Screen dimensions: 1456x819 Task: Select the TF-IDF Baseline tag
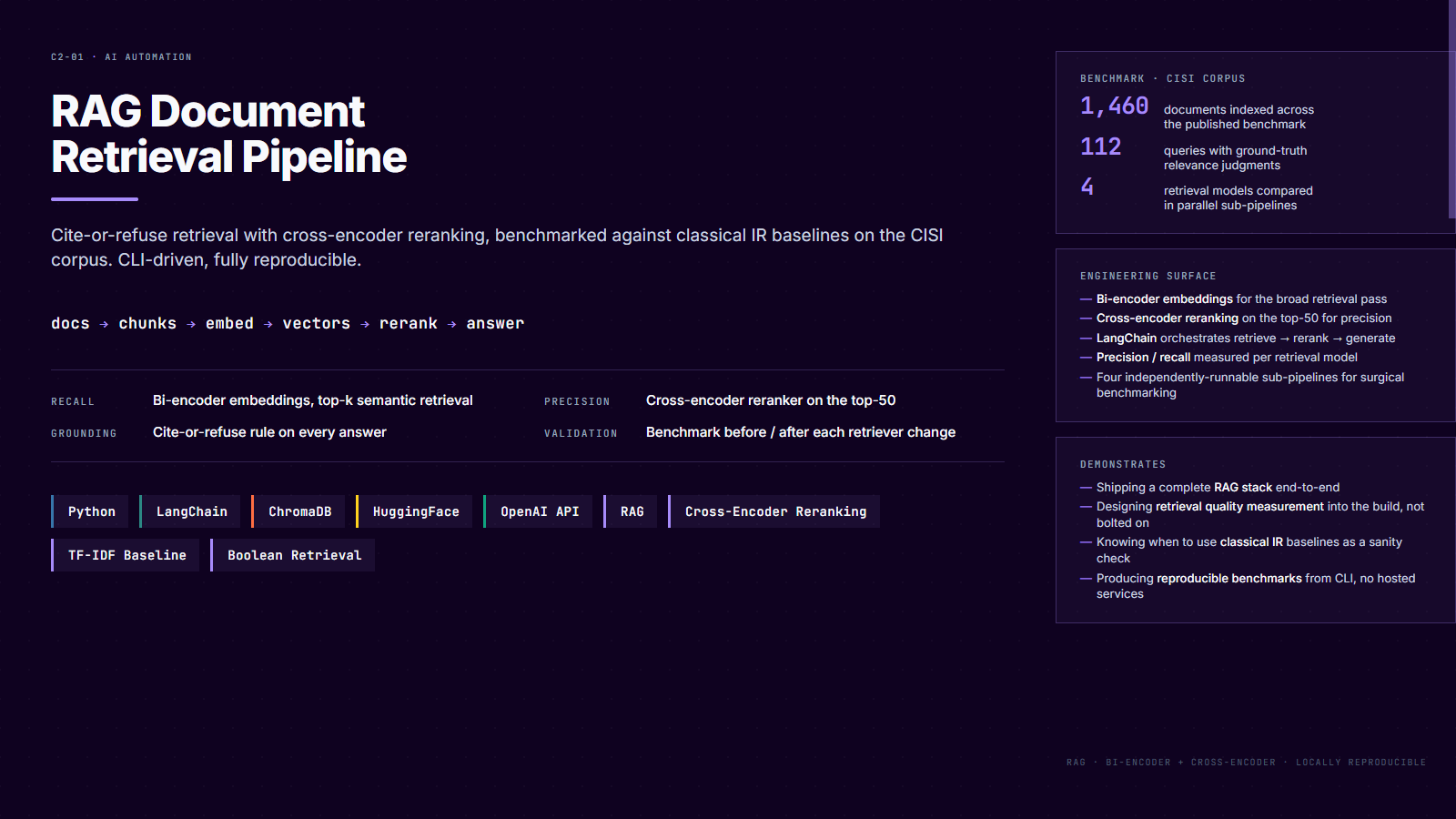point(126,555)
